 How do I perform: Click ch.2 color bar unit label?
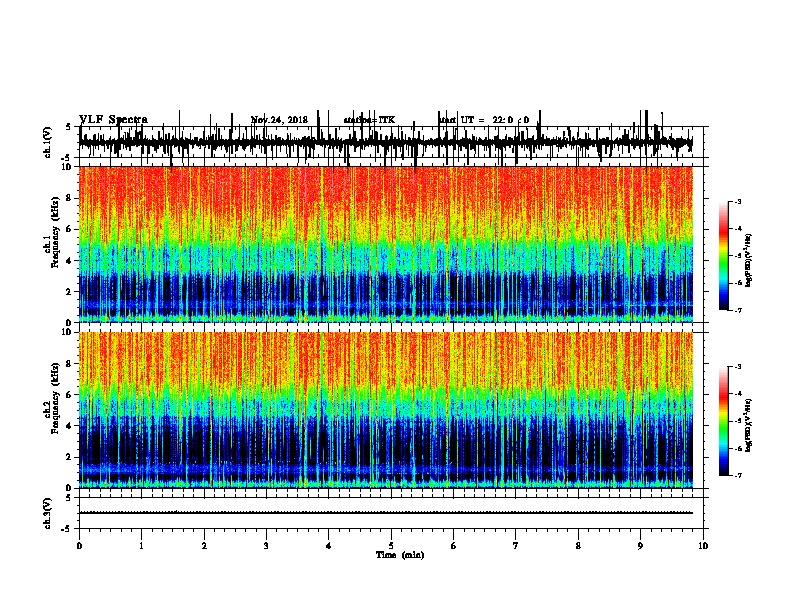tap(748, 425)
